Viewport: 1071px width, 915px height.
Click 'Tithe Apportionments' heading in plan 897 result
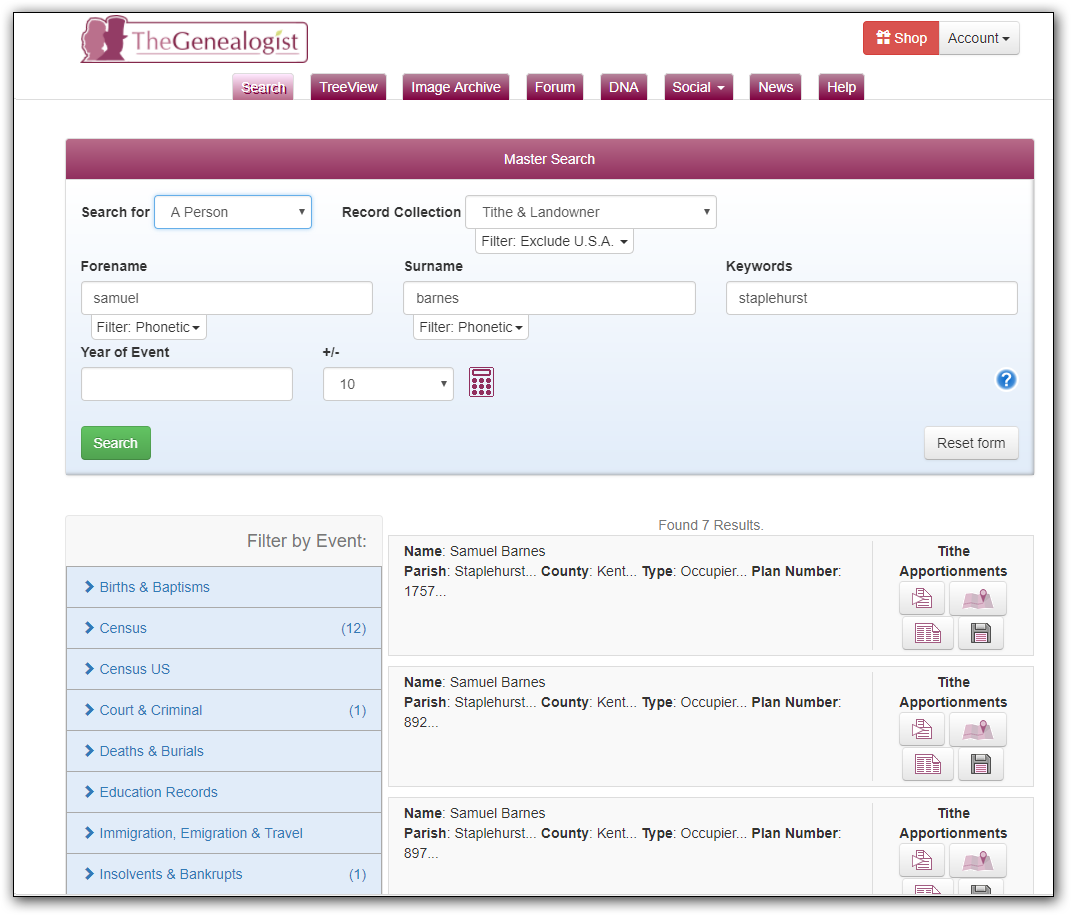954,824
